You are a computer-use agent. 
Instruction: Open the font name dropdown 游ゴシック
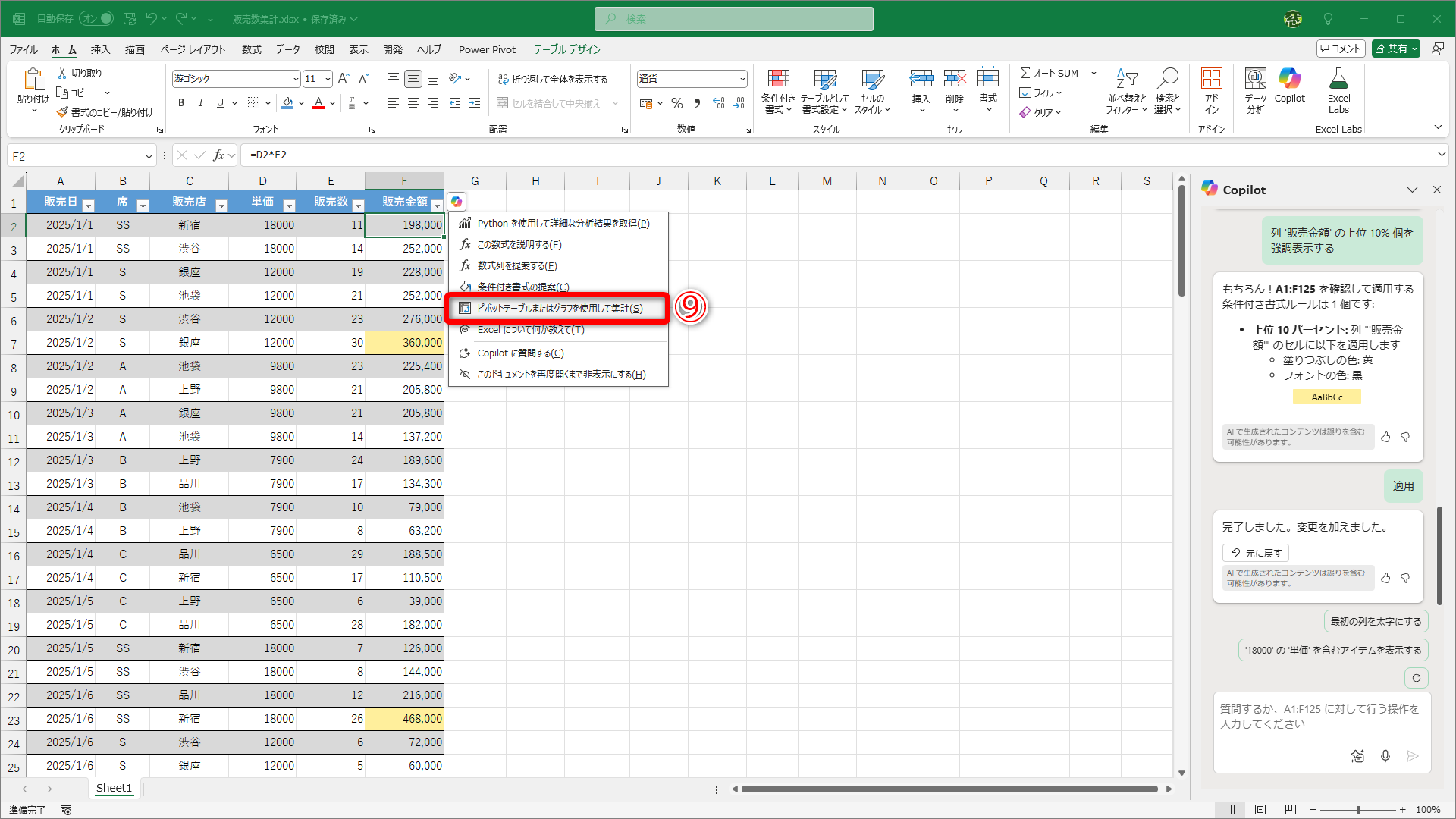(295, 79)
